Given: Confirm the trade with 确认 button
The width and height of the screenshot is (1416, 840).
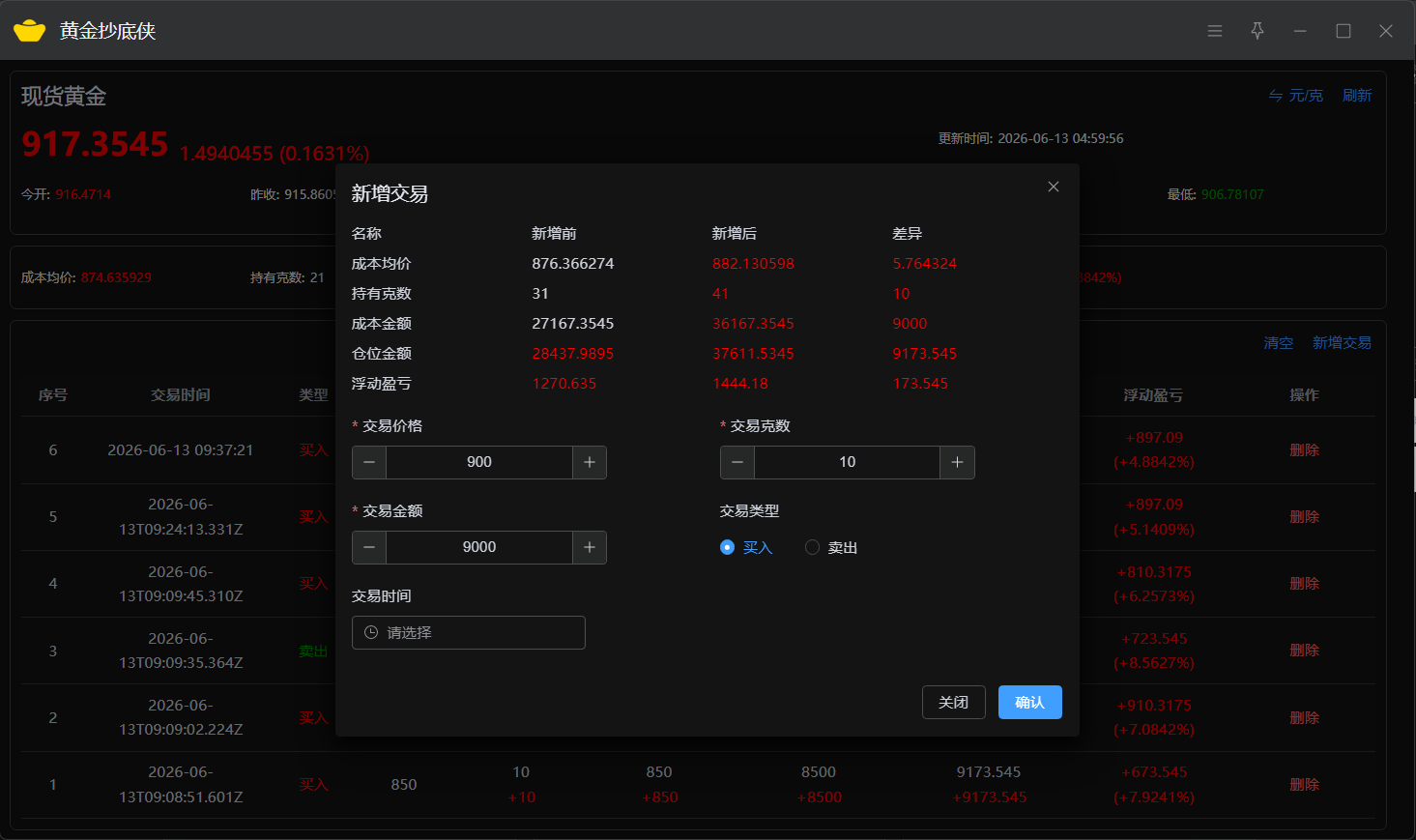Looking at the screenshot, I should point(1030,703).
